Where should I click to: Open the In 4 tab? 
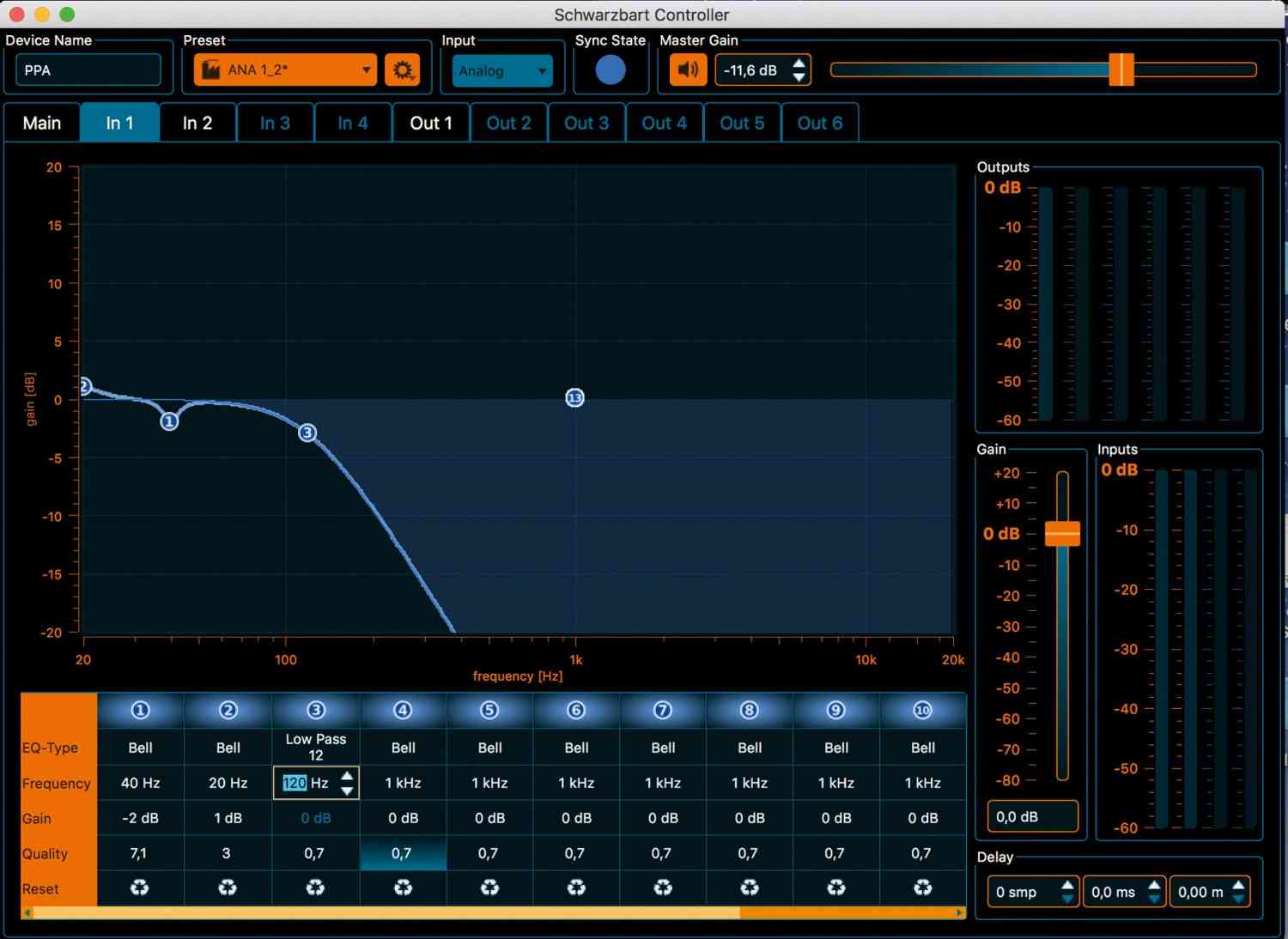[353, 123]
